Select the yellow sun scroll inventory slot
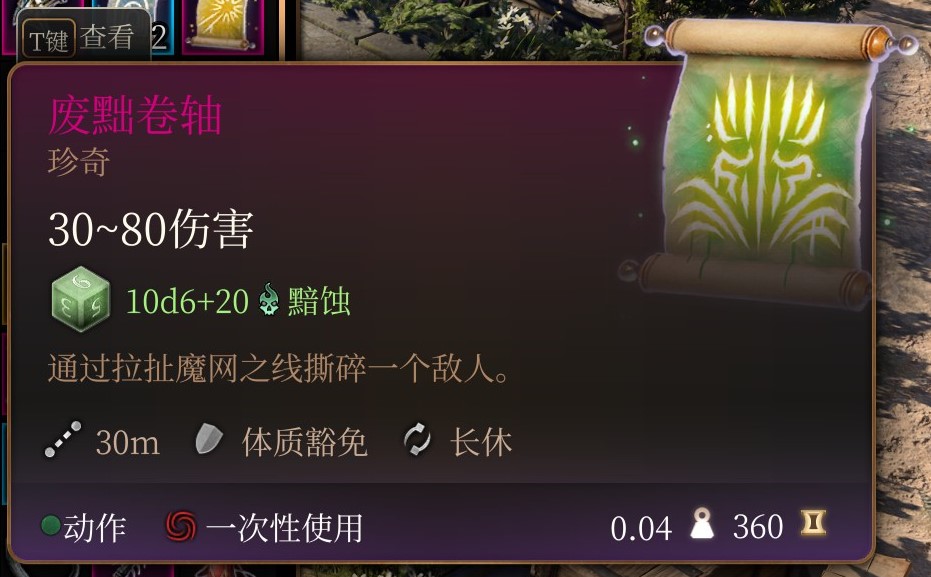Screen dimensions: 931x577 (x=223, y=26)
